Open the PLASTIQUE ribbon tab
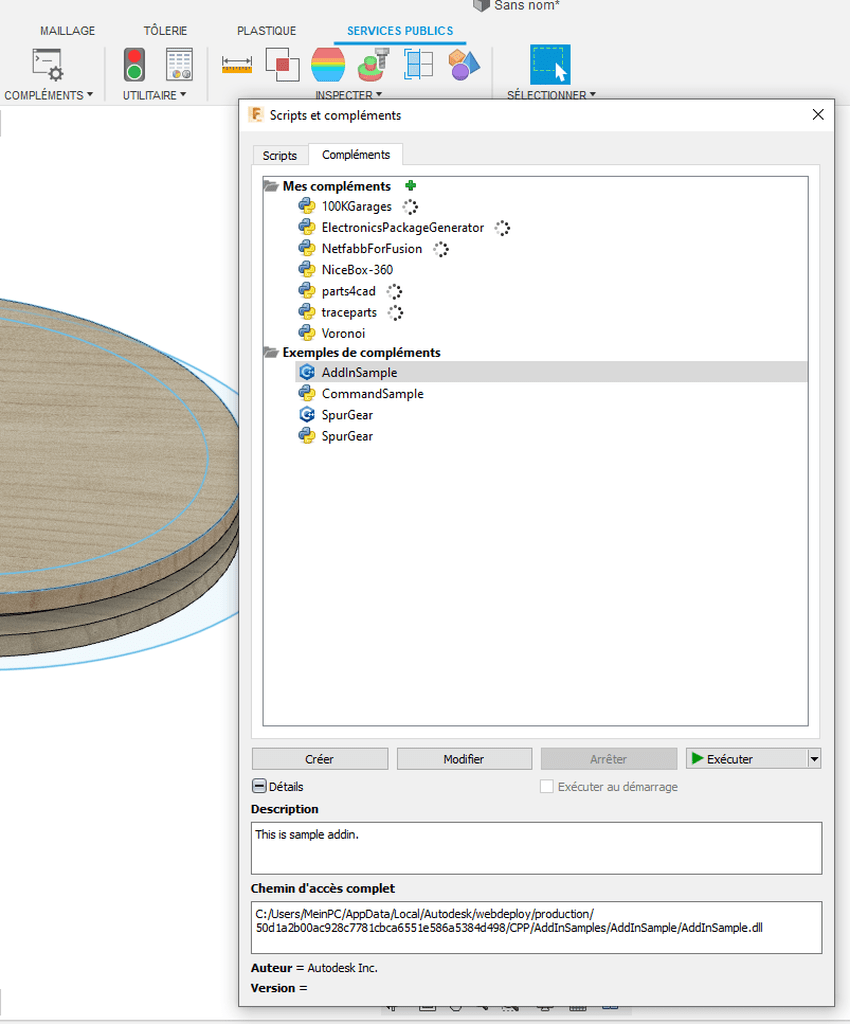Viewport: 850px width, 1024px height. point(266,31)
